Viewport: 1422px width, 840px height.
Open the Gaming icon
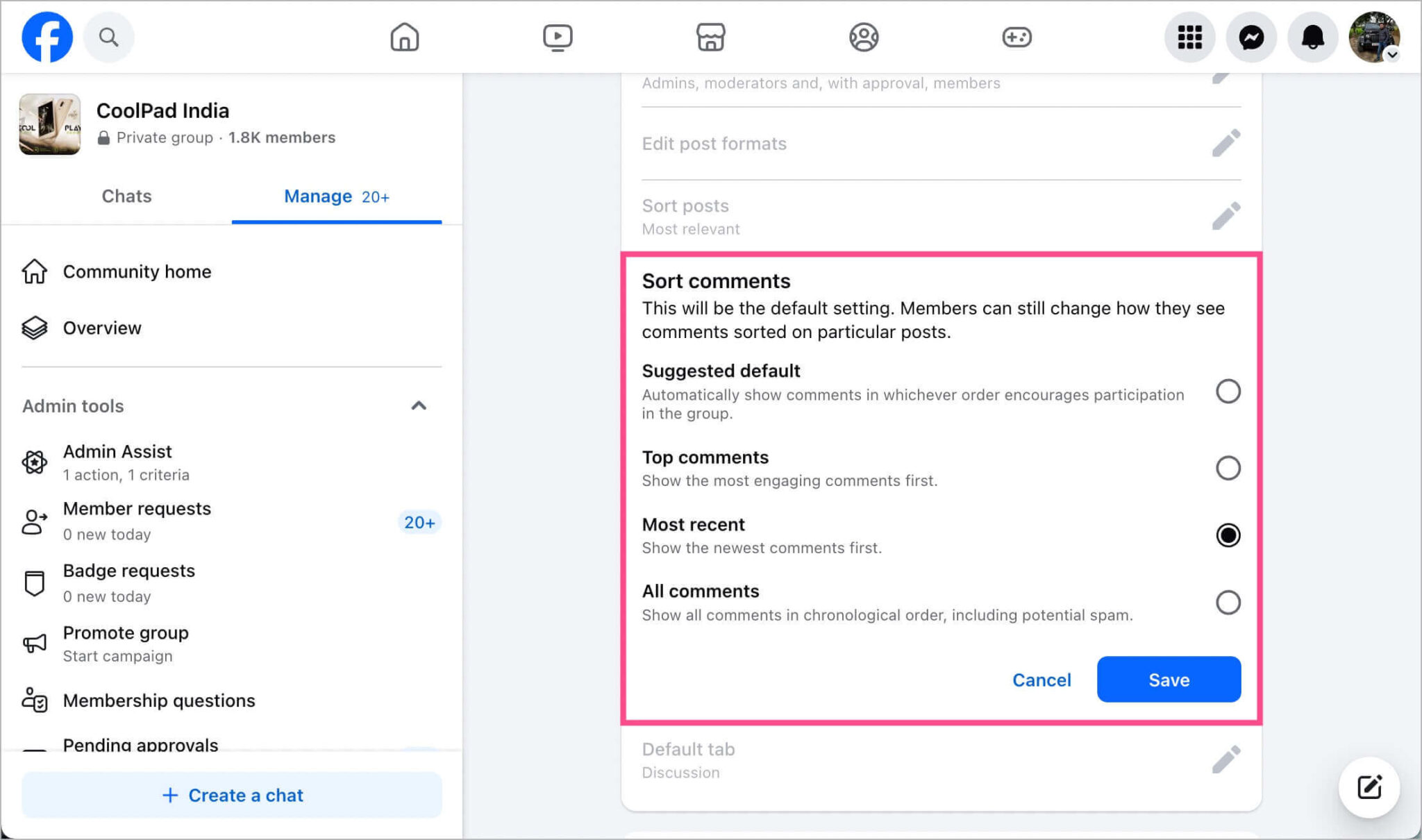coord(1016,37)
